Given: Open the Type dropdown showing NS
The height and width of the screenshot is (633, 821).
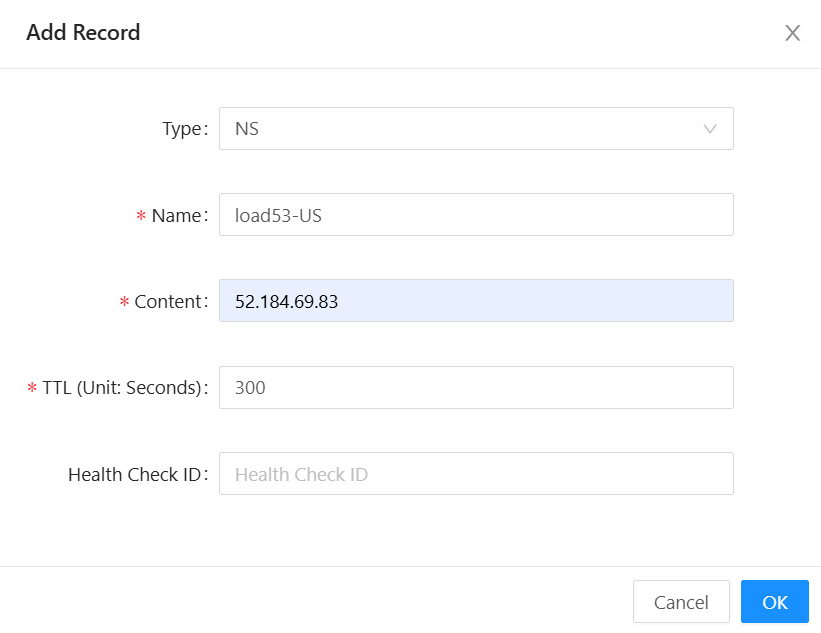Looking at the screenshot, I should coord(475,129).
